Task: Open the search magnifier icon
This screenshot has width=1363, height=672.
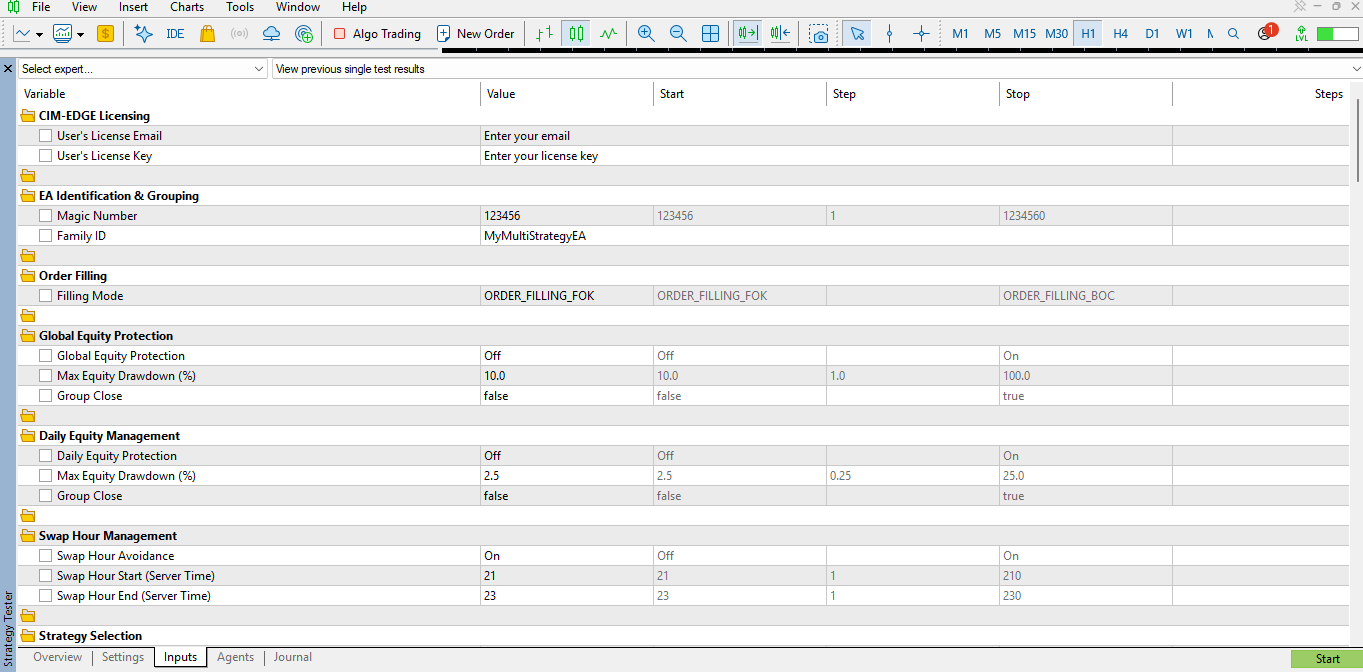Action: [1233, 33]
